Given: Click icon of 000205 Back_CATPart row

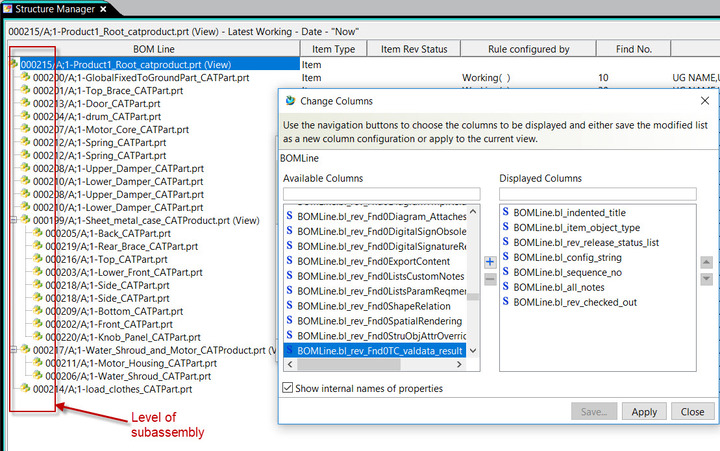Looking at the screenshot, I should click(38, 232).
